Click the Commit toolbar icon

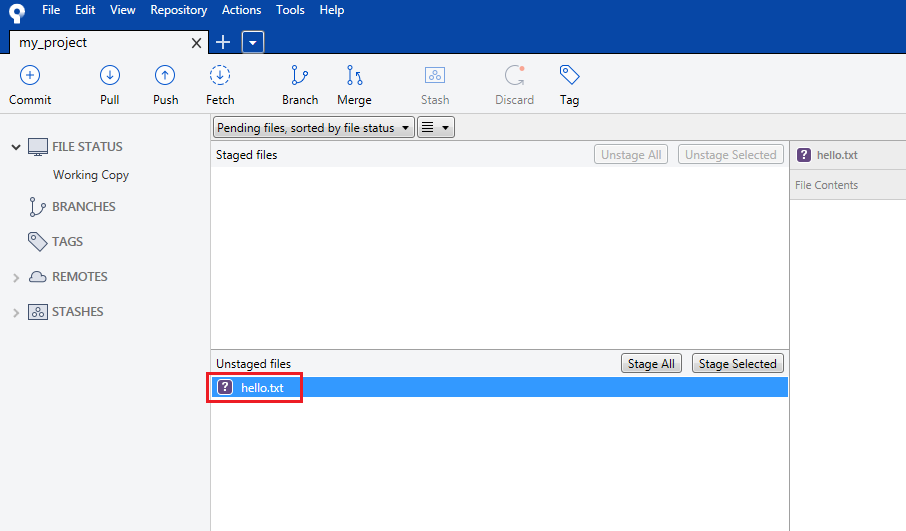click(30, 76)
